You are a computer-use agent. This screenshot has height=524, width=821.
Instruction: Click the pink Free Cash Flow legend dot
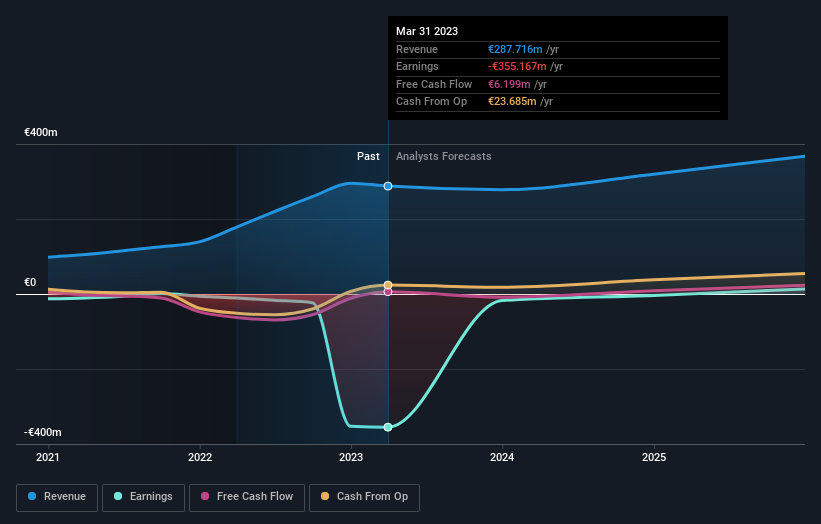pyautogui.click(x=205, y=496)
